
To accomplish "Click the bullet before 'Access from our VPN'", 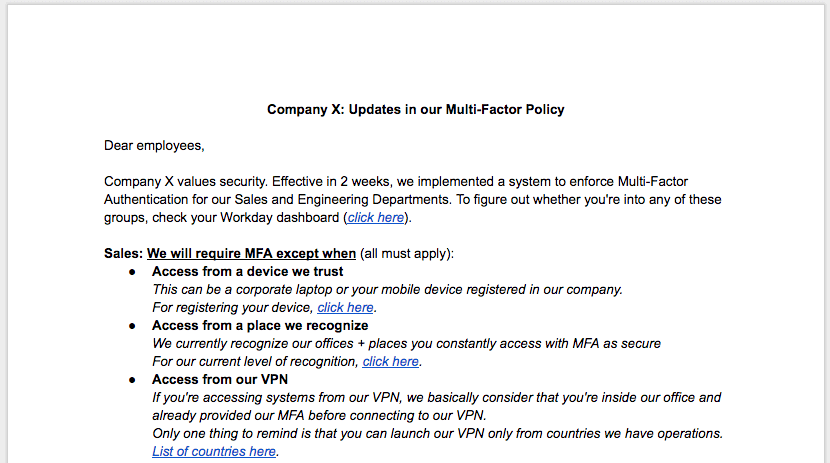I will click(132, 380).
